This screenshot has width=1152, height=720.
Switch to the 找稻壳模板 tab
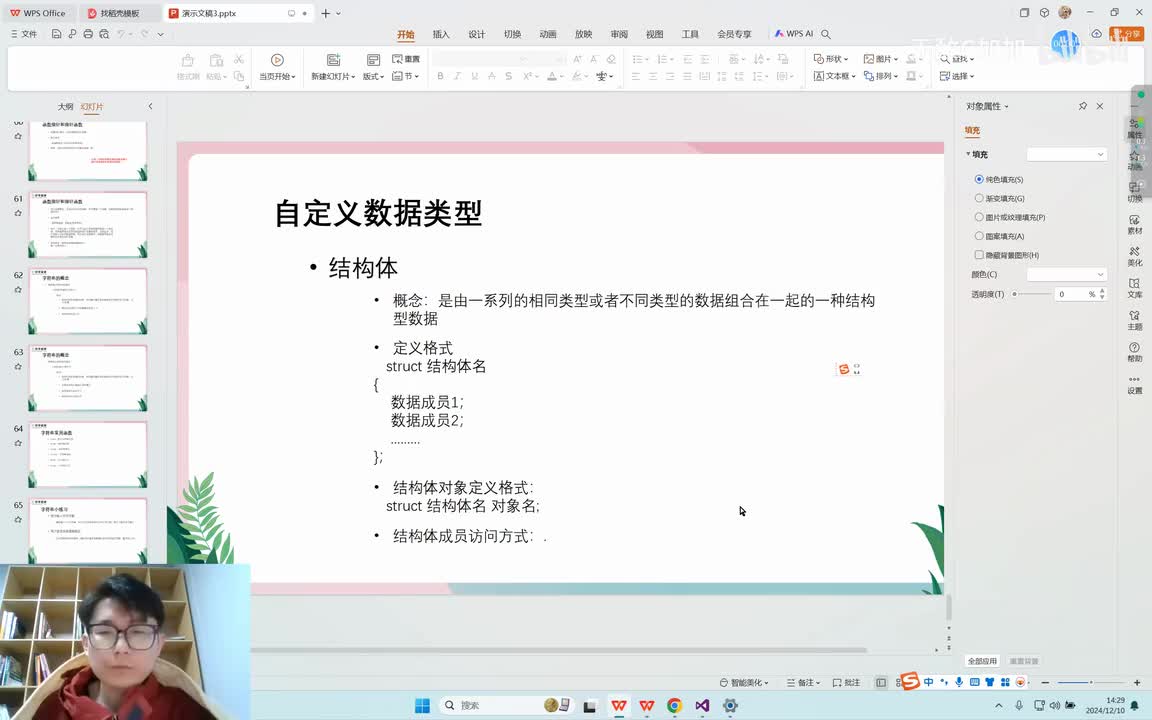coord(120,13)
